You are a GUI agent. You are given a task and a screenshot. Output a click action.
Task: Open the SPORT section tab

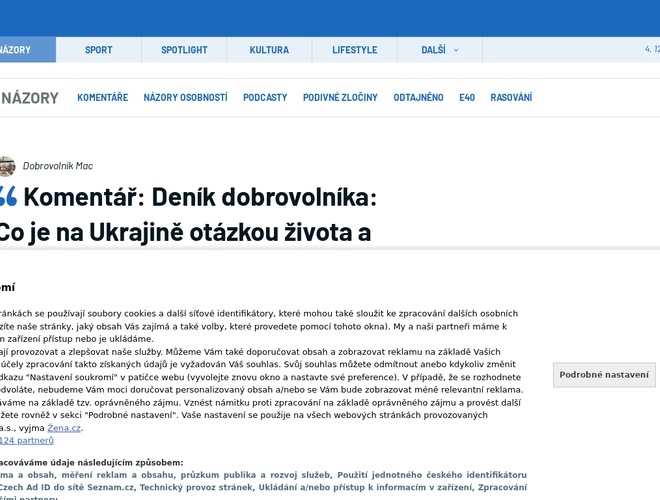coord(98,50)
